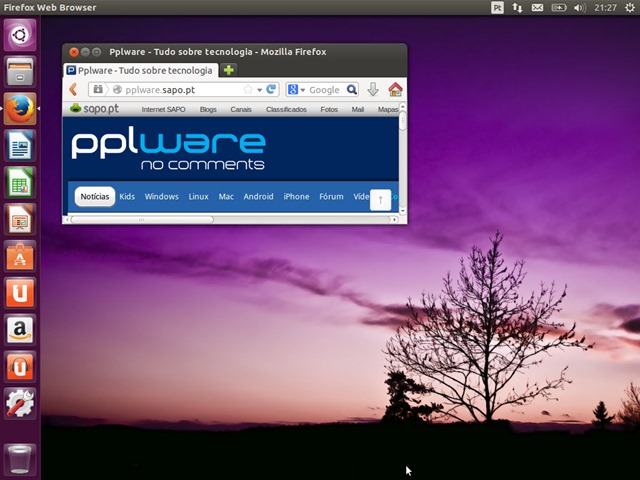640x480 pixels.
Task: Click the vertical scrollbar down arrow
Action: point(403,211)
